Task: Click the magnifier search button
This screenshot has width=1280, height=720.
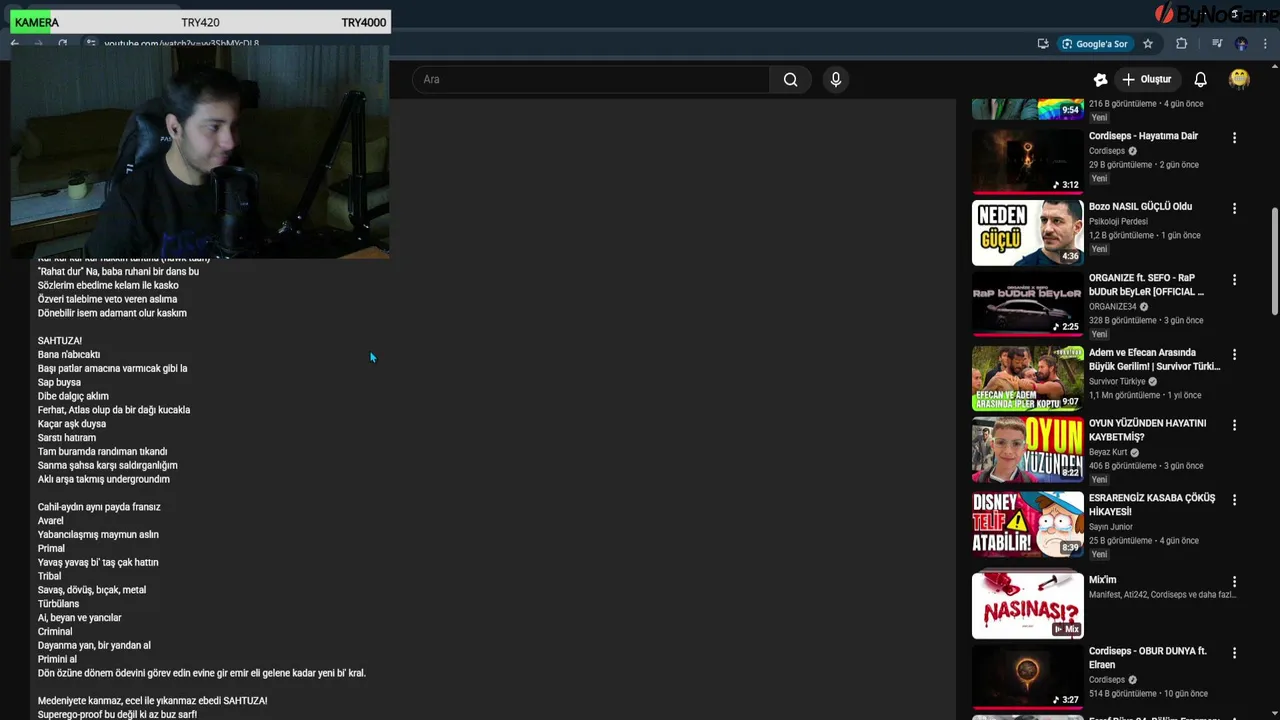Action: (790, 79)
